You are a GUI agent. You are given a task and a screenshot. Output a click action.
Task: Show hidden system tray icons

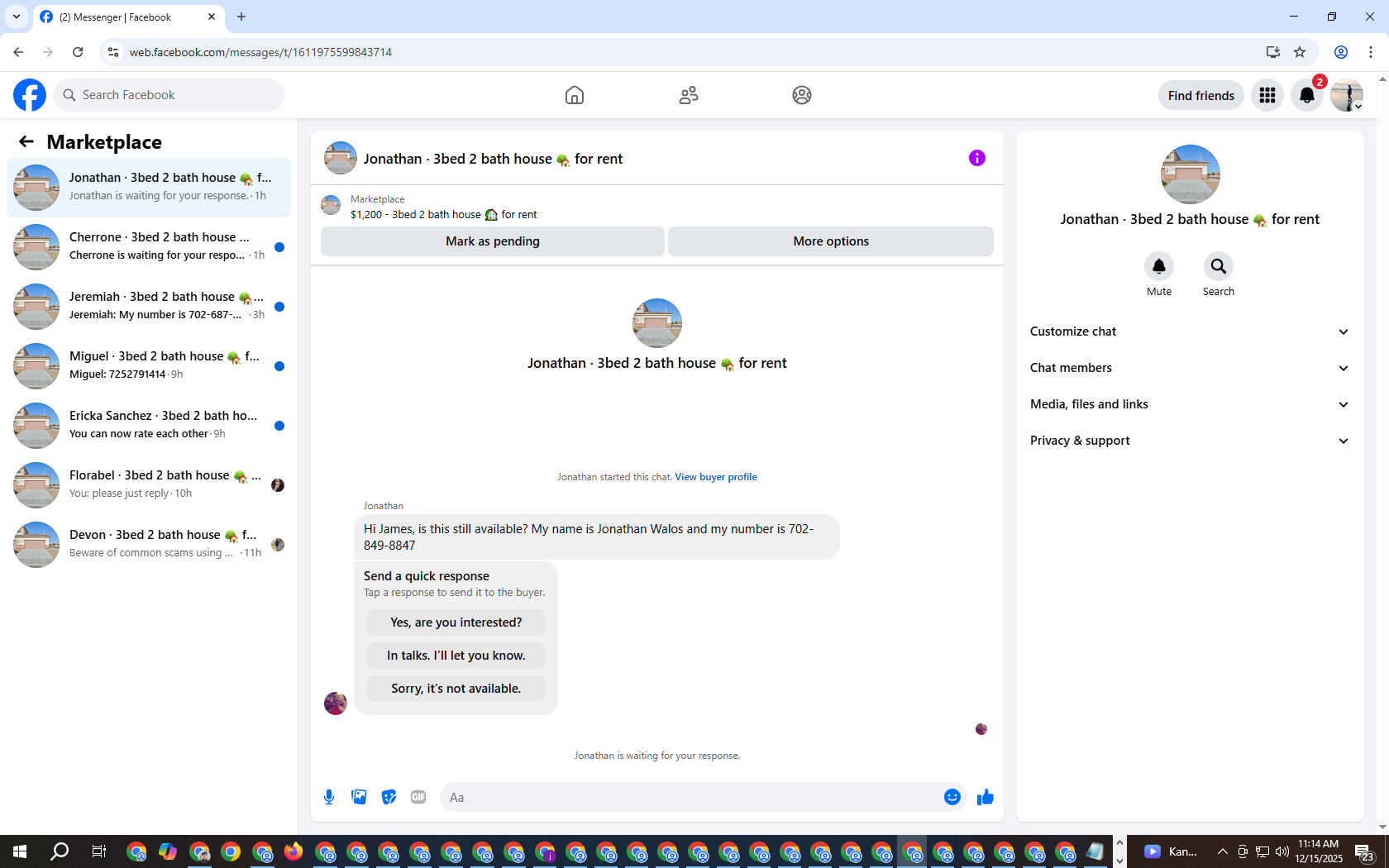coord(1222,851)
